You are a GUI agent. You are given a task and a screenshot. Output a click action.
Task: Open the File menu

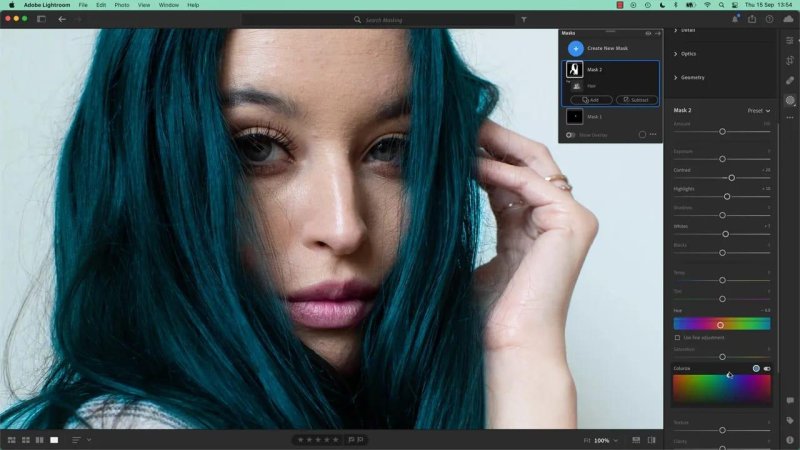coord(83,5)
